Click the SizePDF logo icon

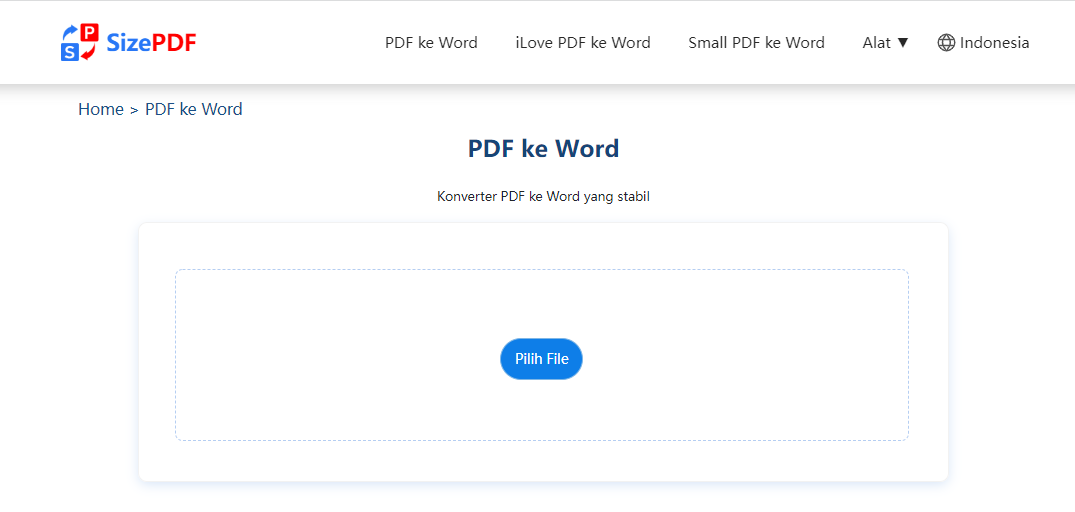(80, 42)
